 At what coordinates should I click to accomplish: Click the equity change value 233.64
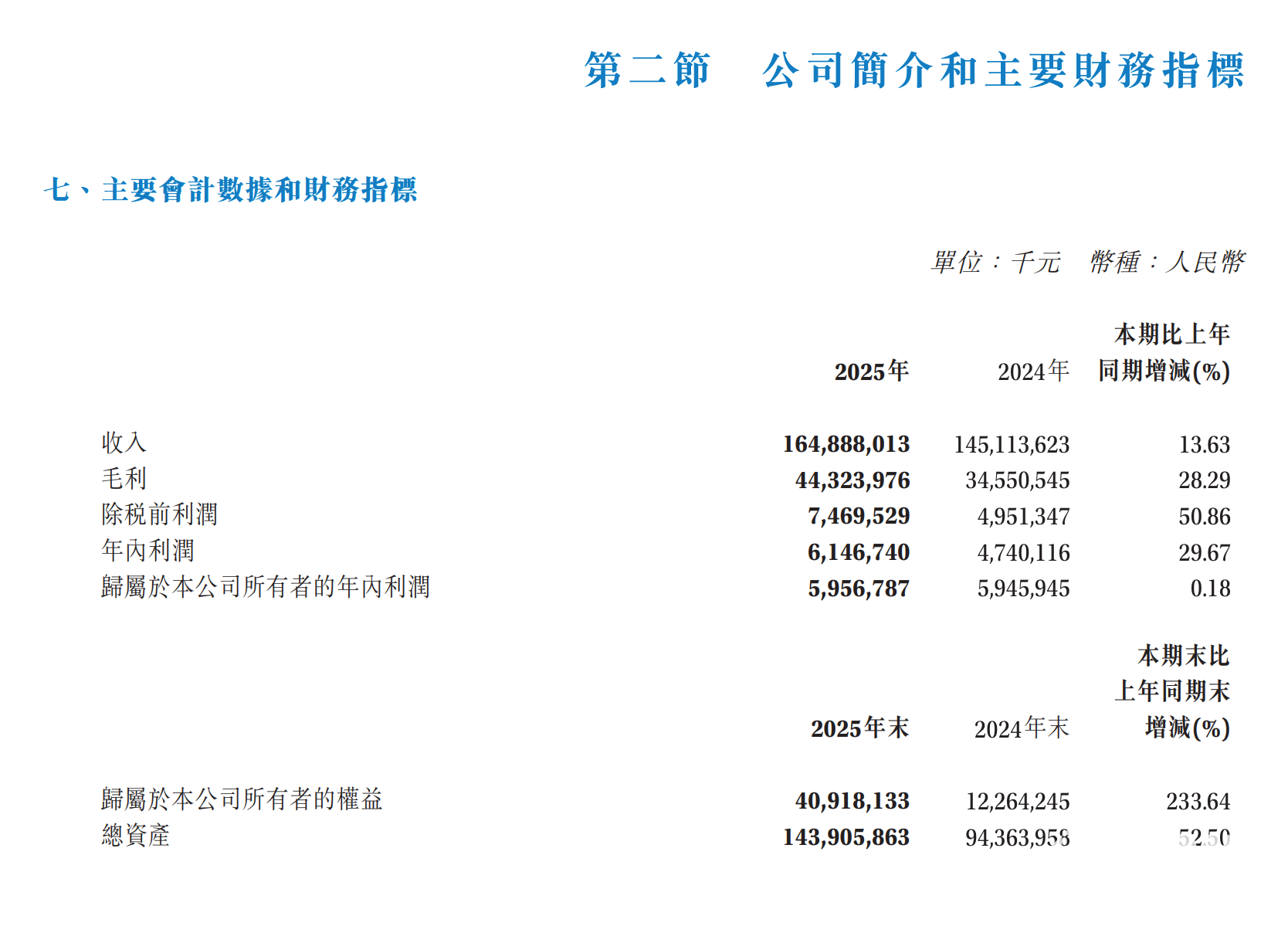point(1198,802)
